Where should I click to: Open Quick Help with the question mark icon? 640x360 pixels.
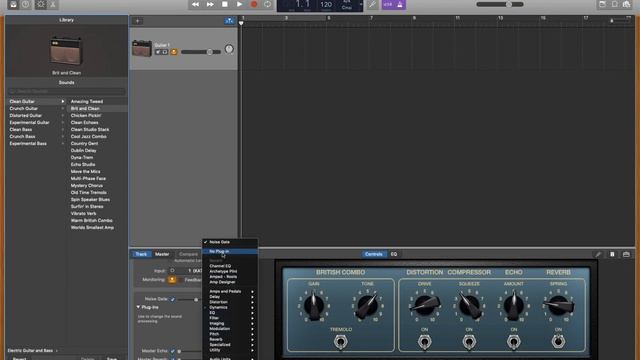[x=25, y=4]
